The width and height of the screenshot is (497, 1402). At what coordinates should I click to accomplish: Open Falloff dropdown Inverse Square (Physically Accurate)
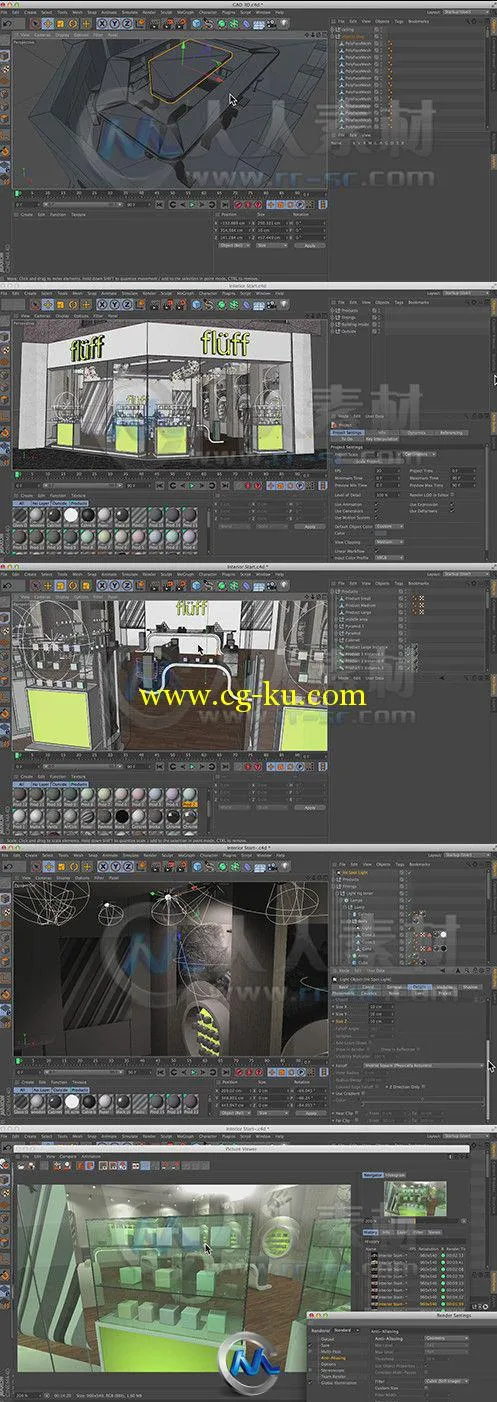click(x=422, y=1066)
